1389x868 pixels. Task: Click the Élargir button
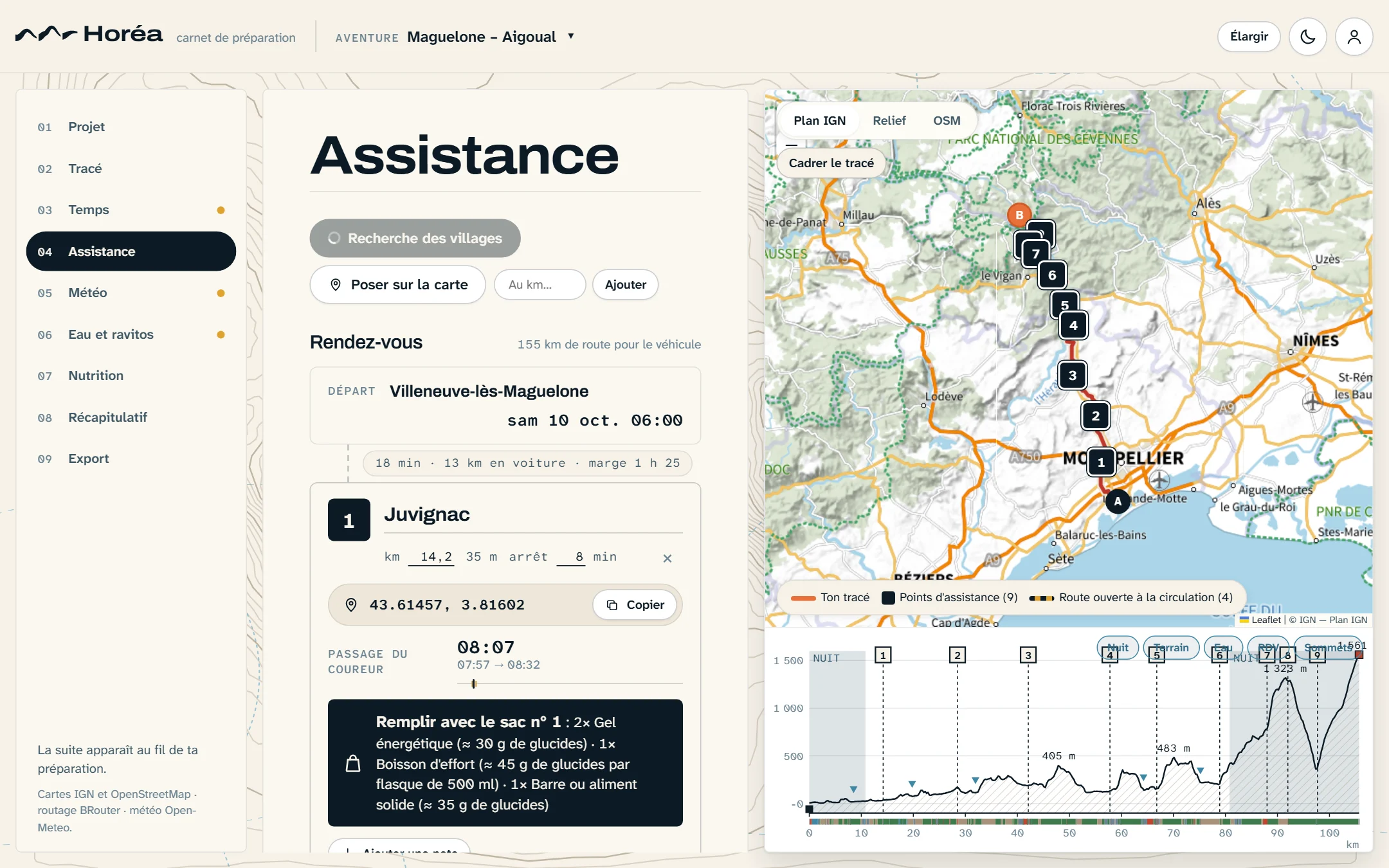click(1249, 37)
